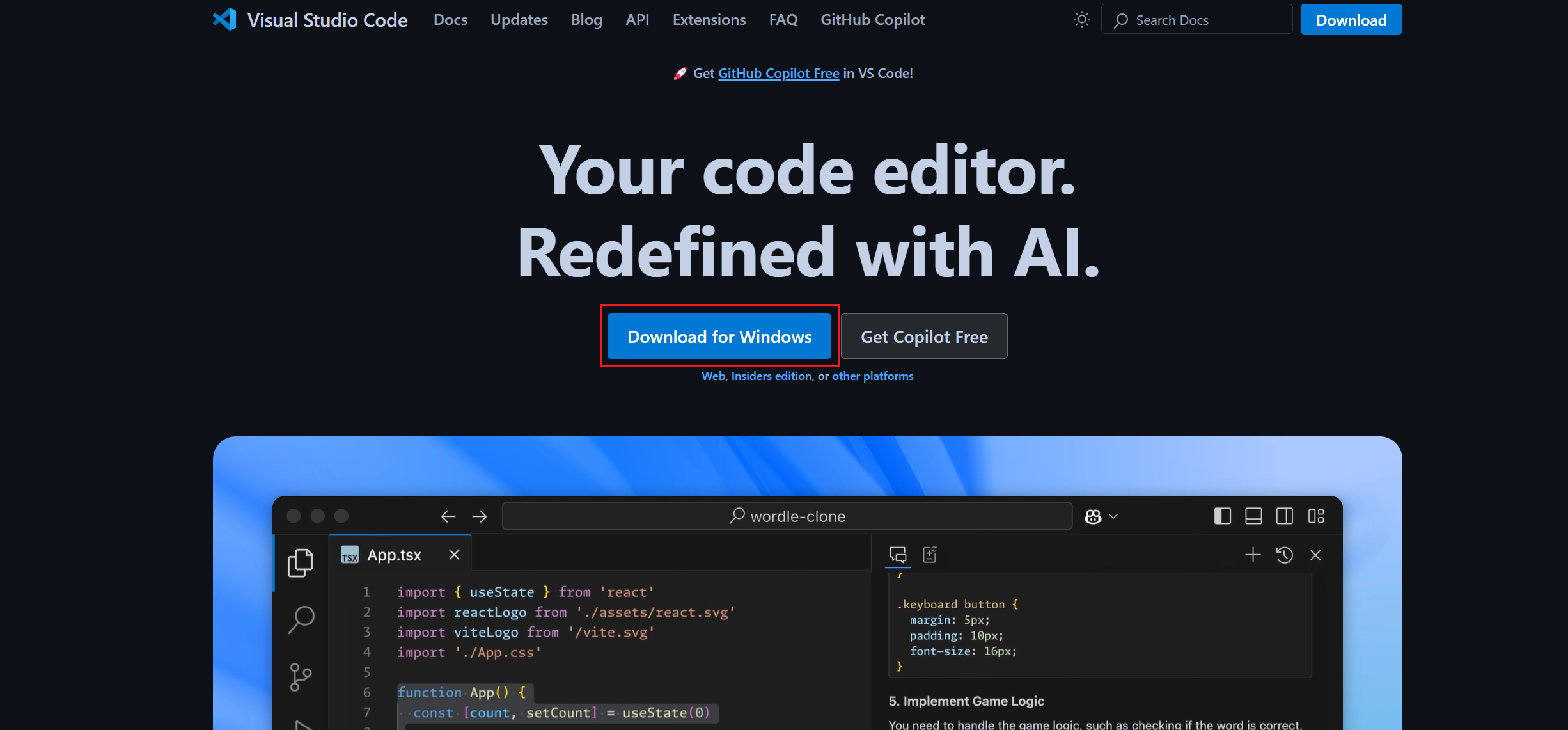Open the GitHub Copilot nav item
Image resolution: width=1568 pixels, height=730 pixels.
(x=872, y=20)
